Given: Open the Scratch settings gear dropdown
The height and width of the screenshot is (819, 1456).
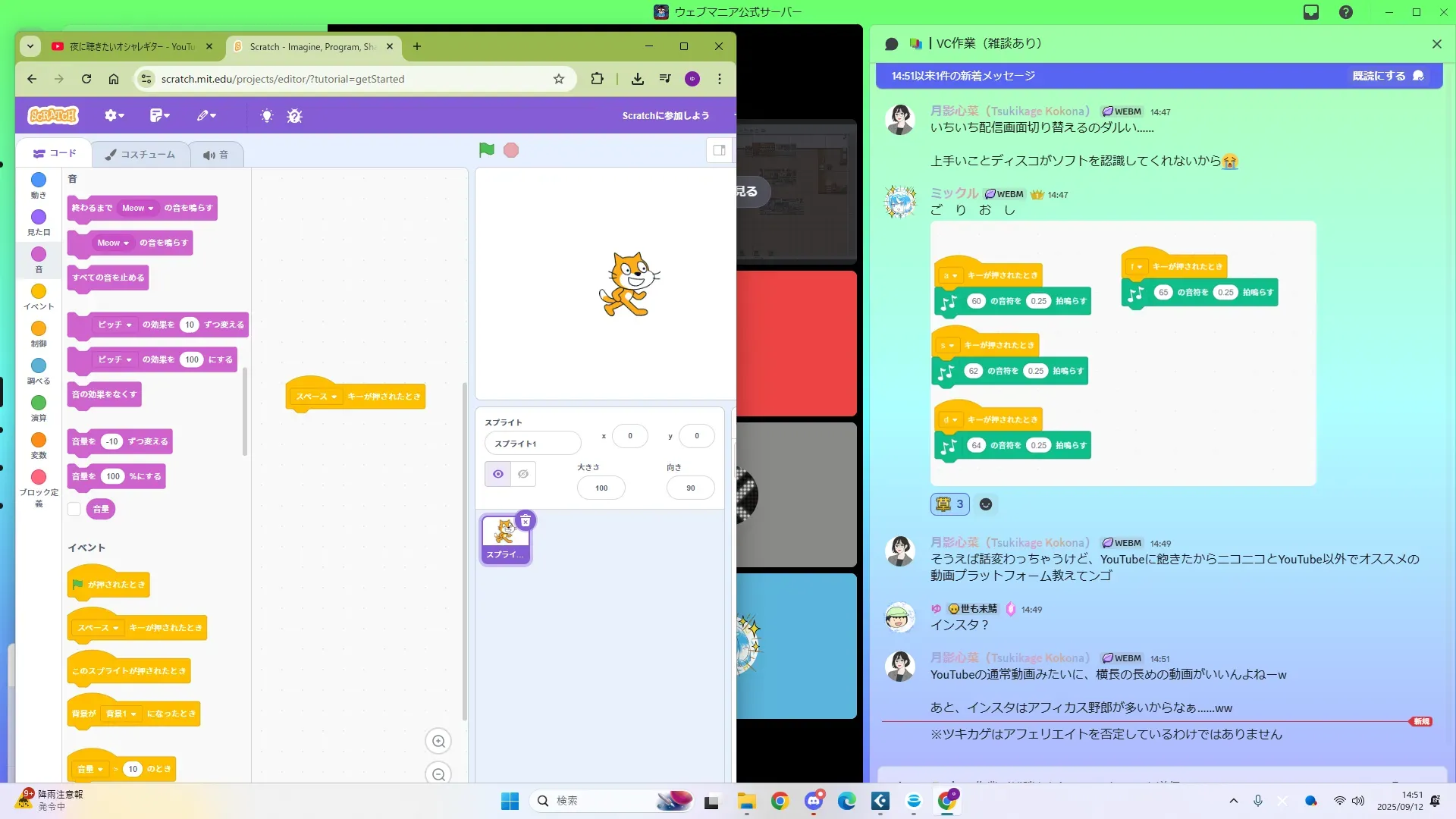Looking at the screenshot, I should click(x=114, y=115).
